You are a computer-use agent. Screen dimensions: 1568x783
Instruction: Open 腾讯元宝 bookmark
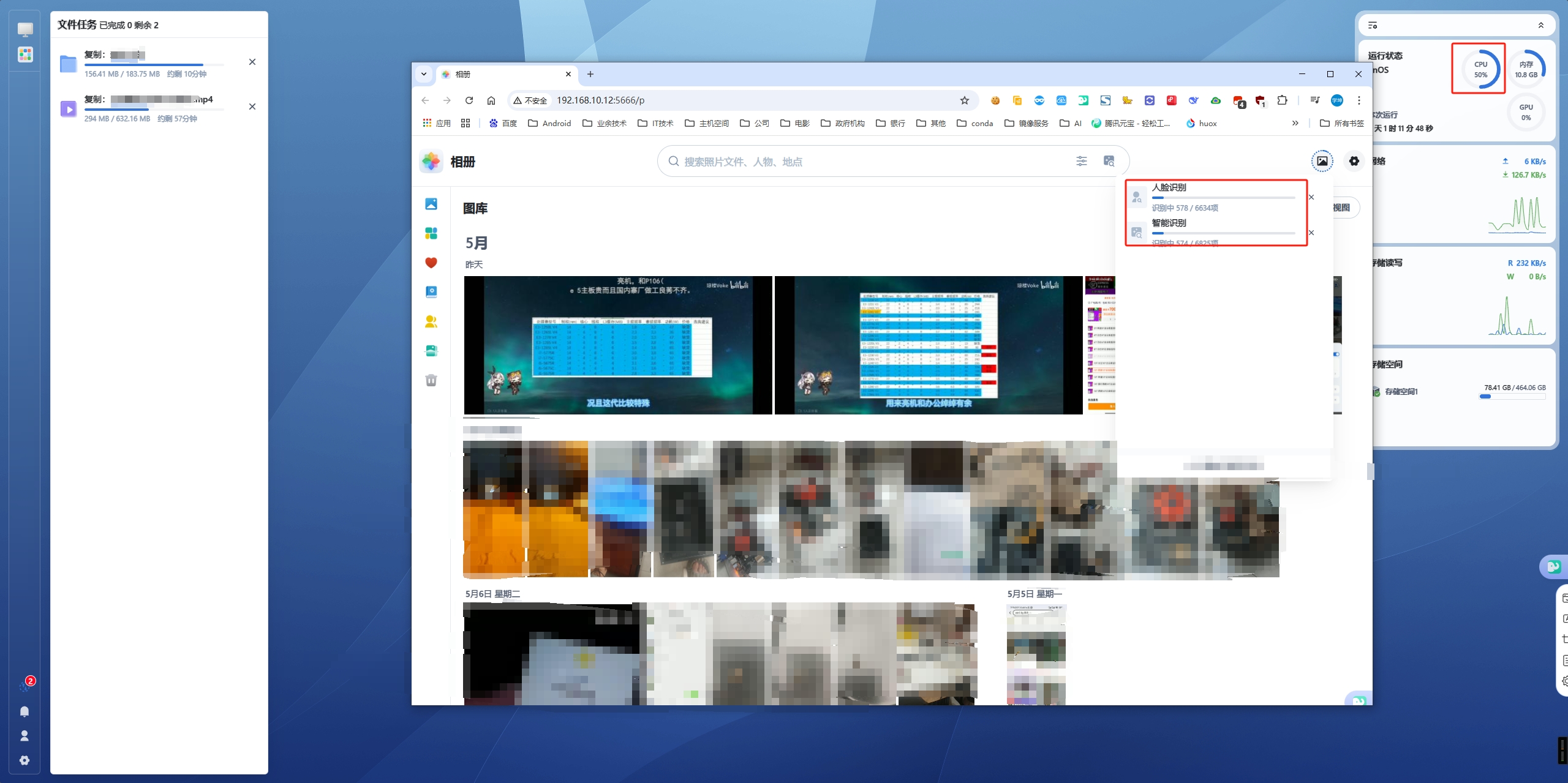(1131, 123)
